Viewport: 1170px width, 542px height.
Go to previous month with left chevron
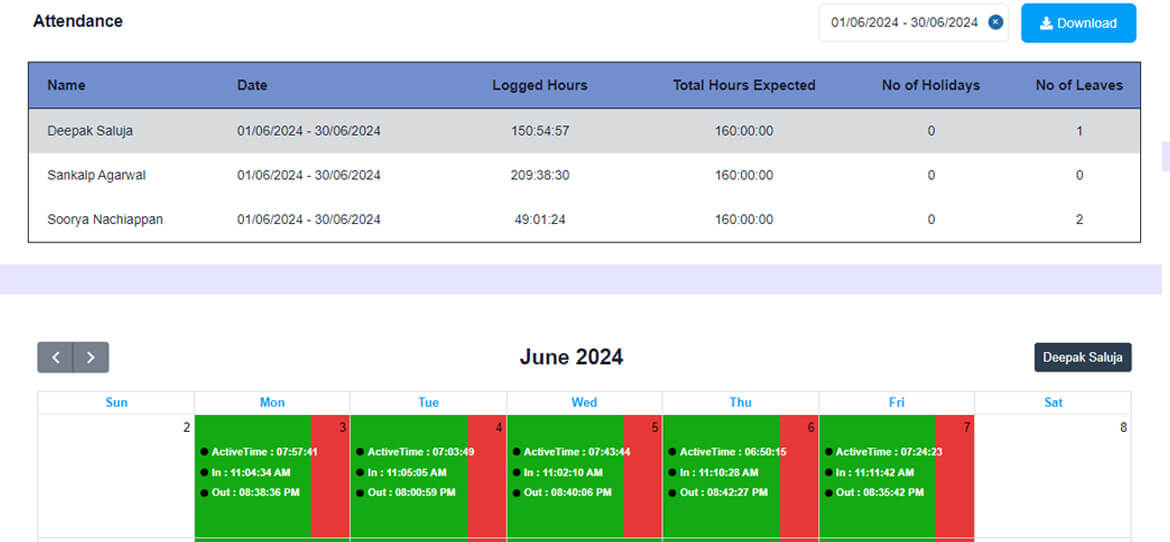click(55, 357)
